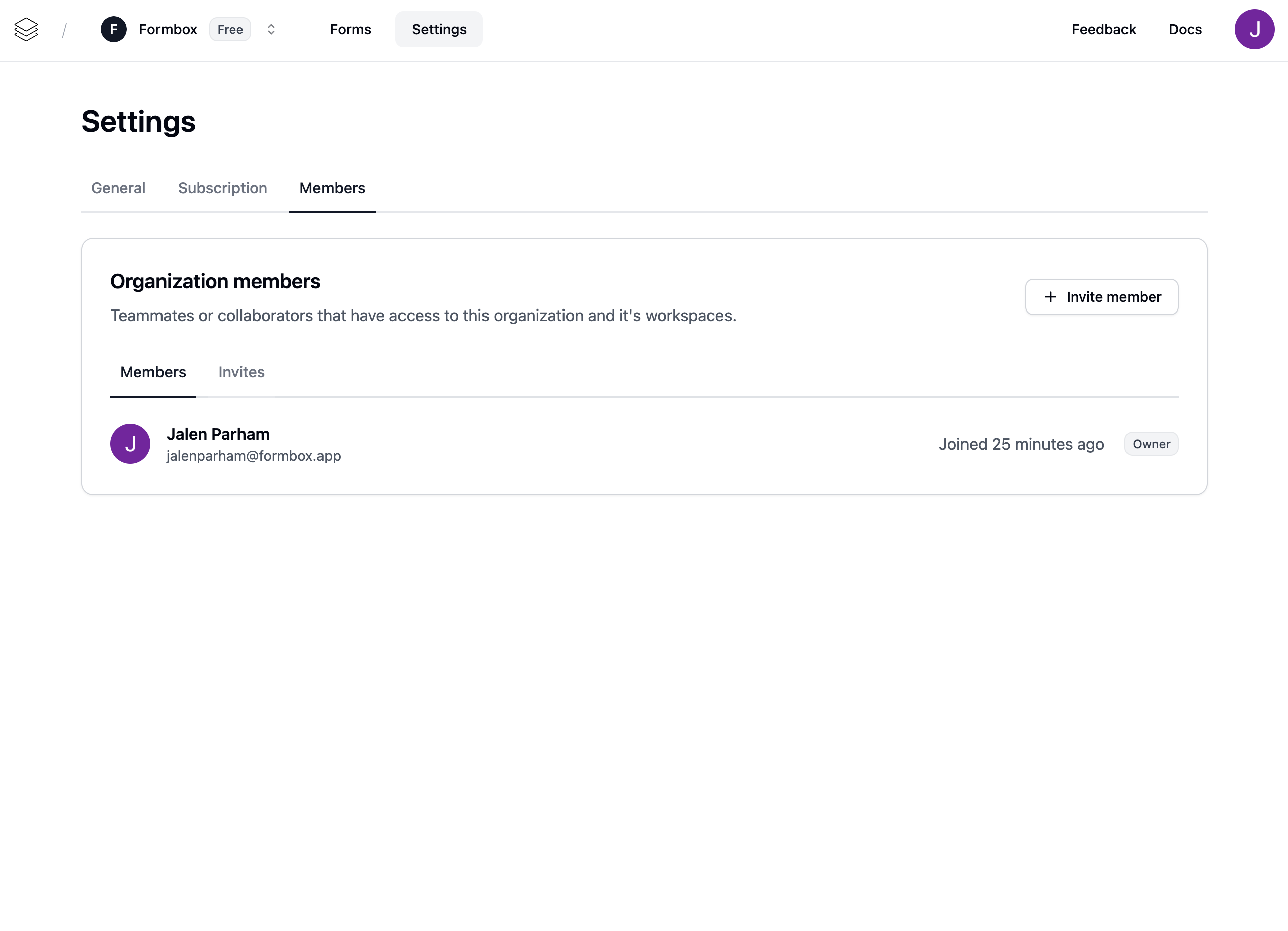
Task: Select the Members sub-tab in card
Action: (x=153, y=372)
